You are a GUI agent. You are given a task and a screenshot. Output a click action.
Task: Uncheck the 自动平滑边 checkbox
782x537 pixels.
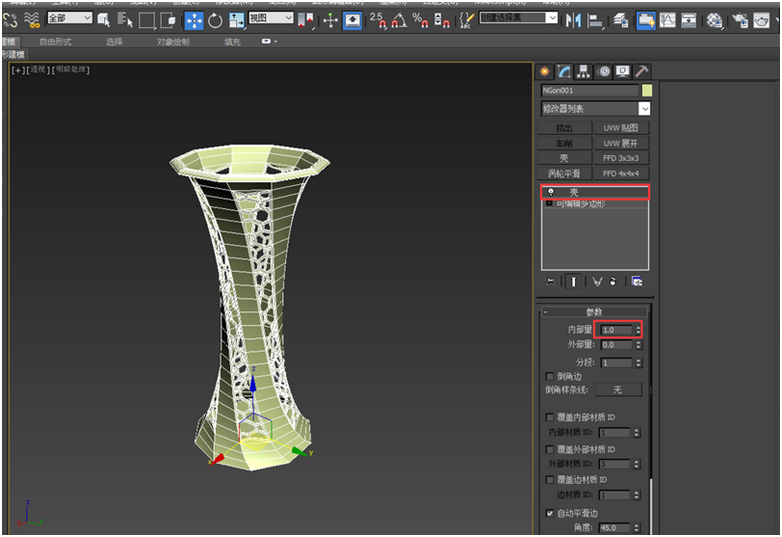pos(550,513)
